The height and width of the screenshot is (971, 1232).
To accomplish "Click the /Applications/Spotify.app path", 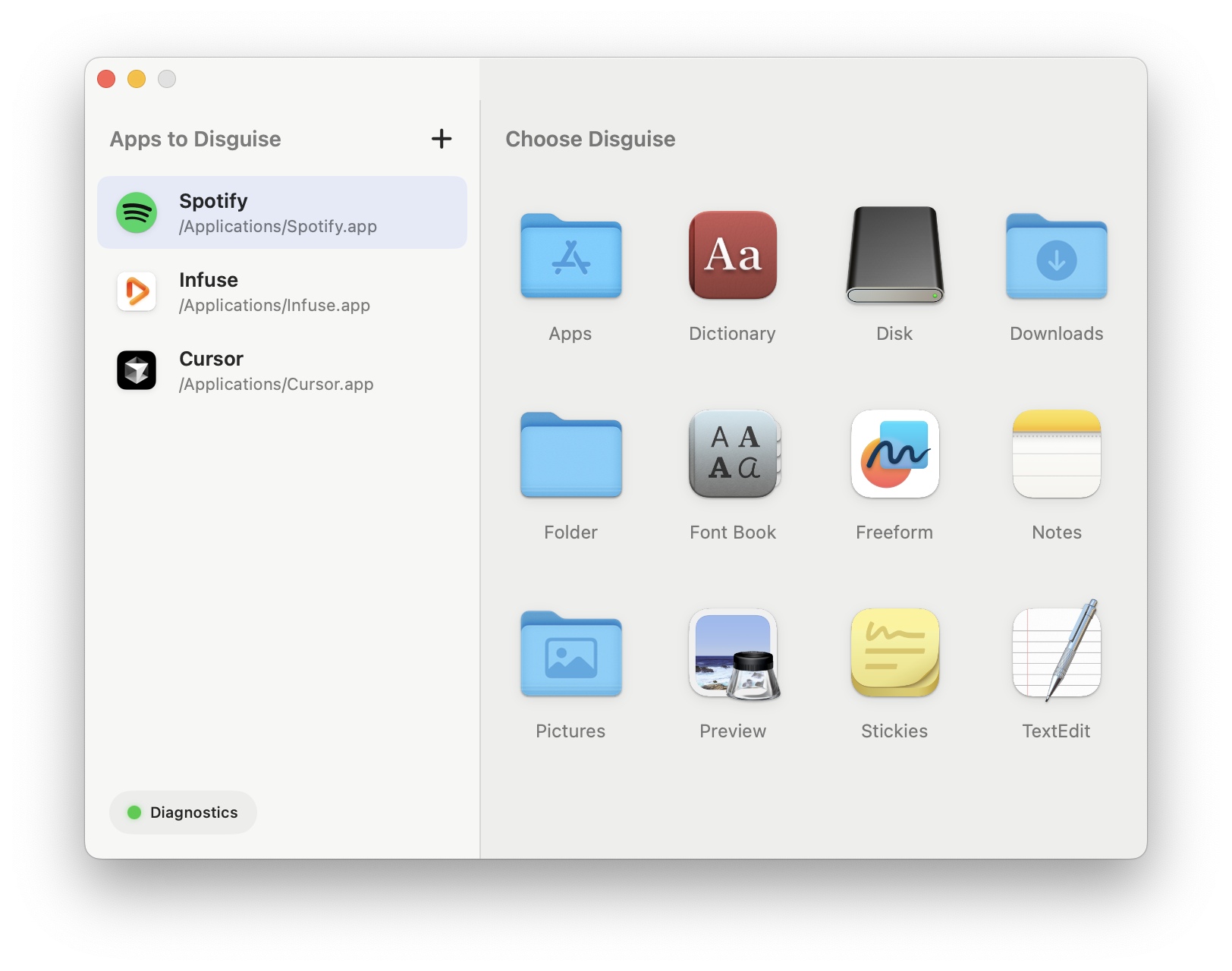I will click(x=278, y=227).
